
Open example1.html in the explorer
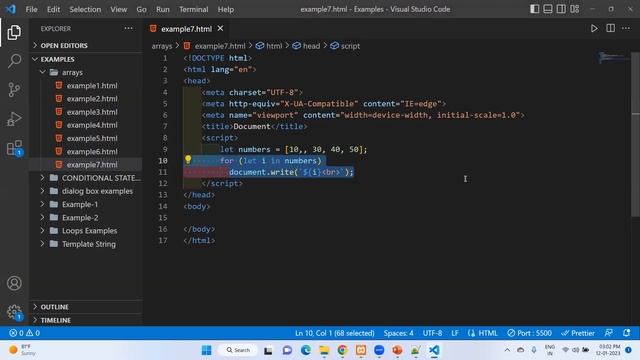[x=86, y=86]
